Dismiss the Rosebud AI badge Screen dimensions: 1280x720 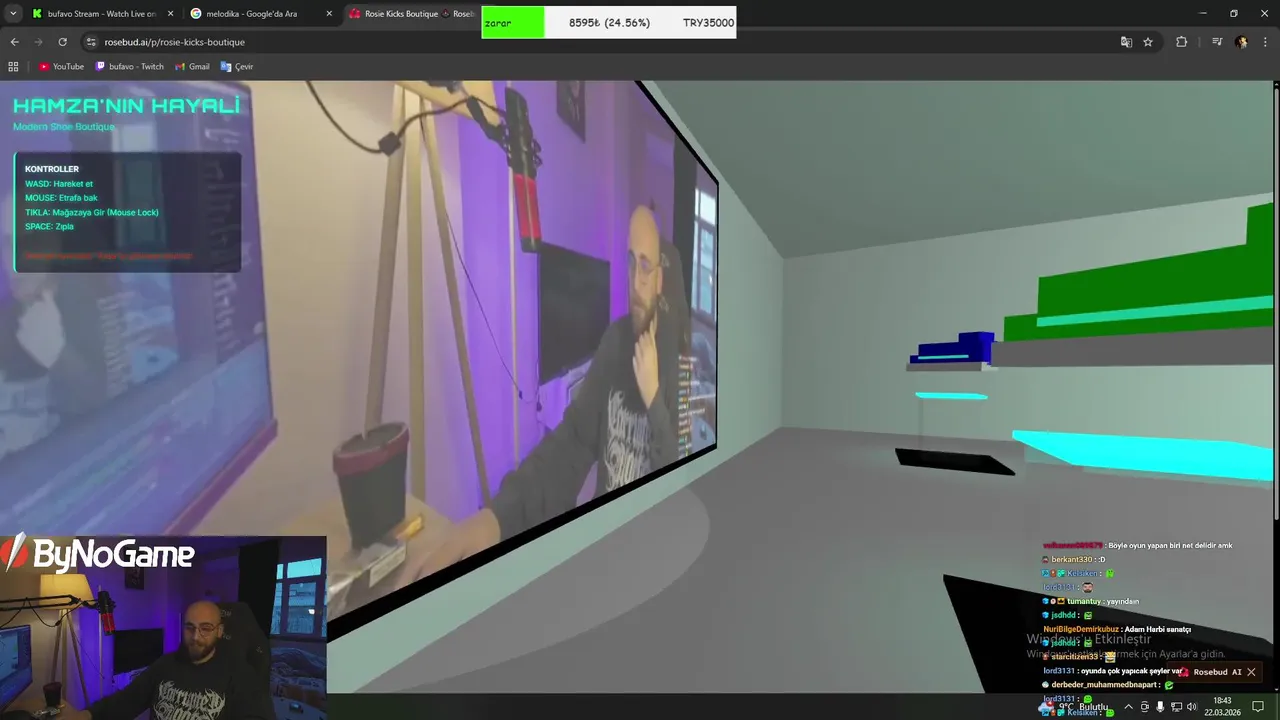[x=1250, y=672]
